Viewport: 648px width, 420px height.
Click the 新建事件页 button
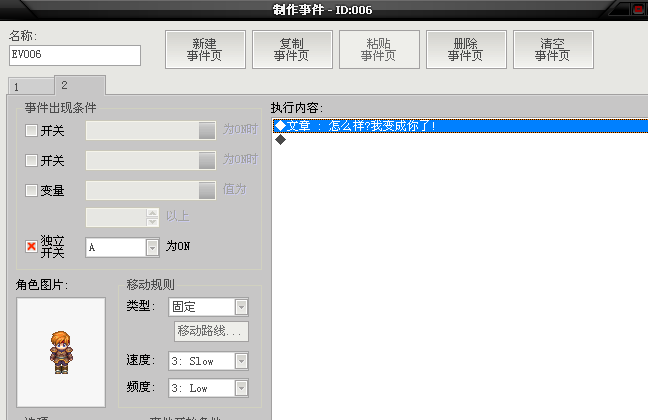coord(205,49)
